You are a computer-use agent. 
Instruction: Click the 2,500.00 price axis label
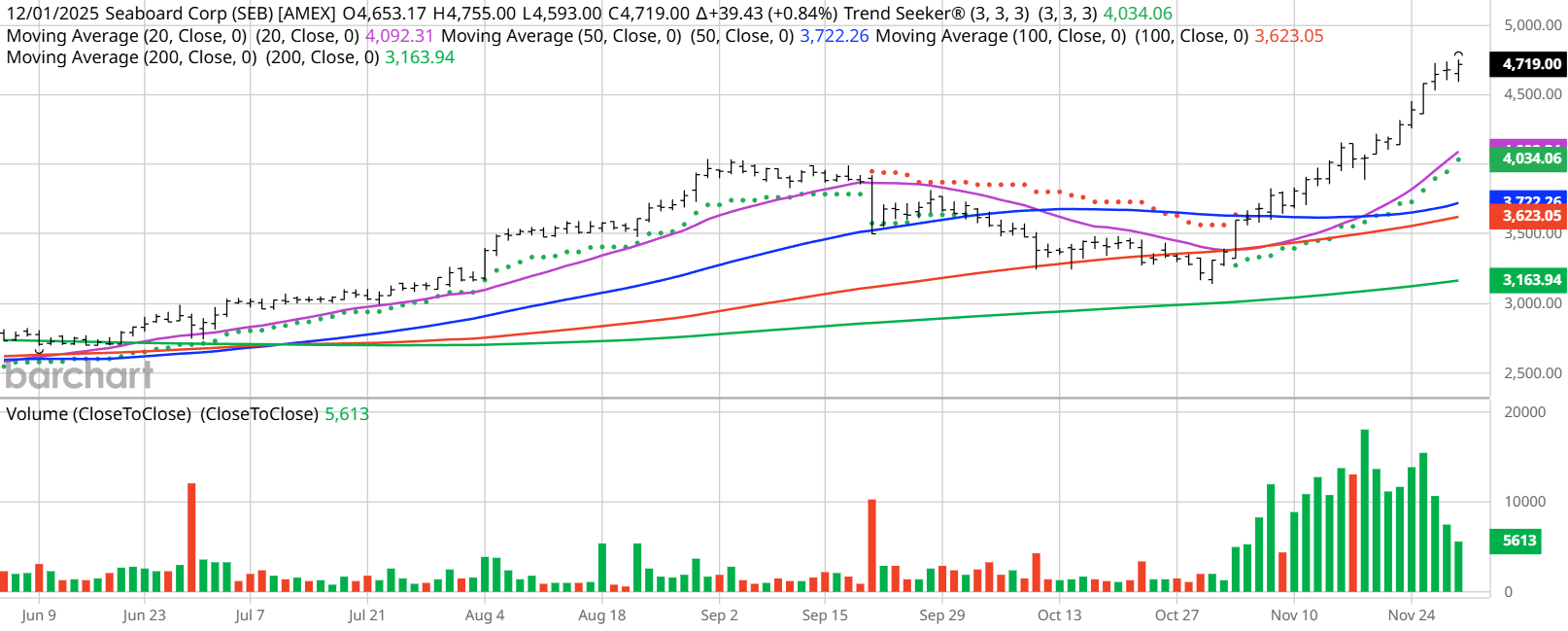pos(1533,373)
